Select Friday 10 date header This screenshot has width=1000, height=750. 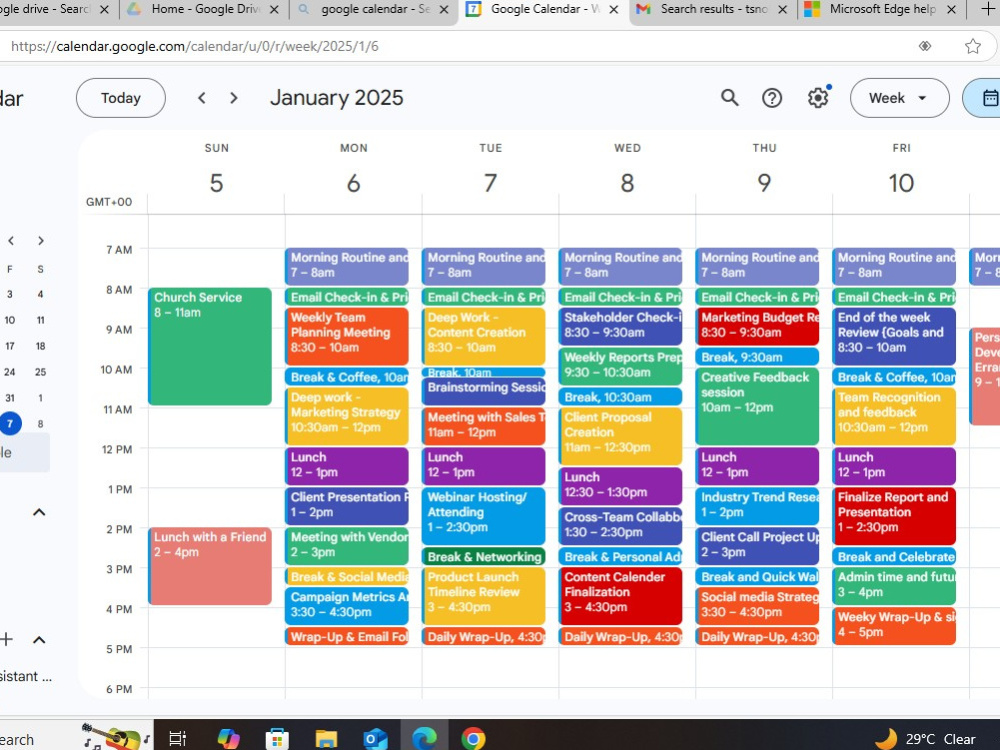tap(901, 183)
